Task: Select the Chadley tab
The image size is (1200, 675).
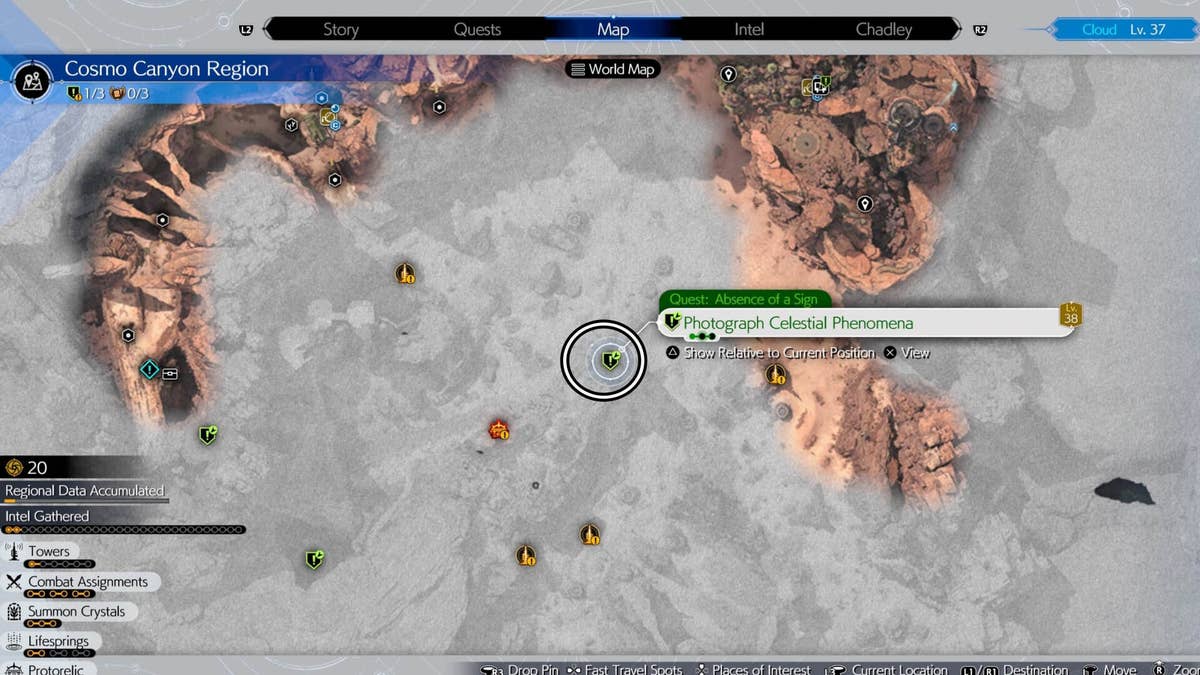Action: coord(884,29)
